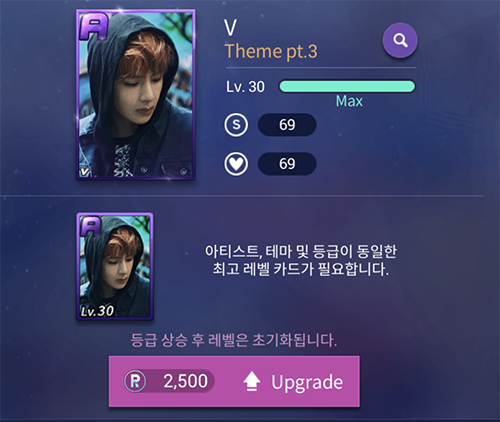Click the S stat value 69 field
The height and width of the screenshot is (422, 500).
287,125
